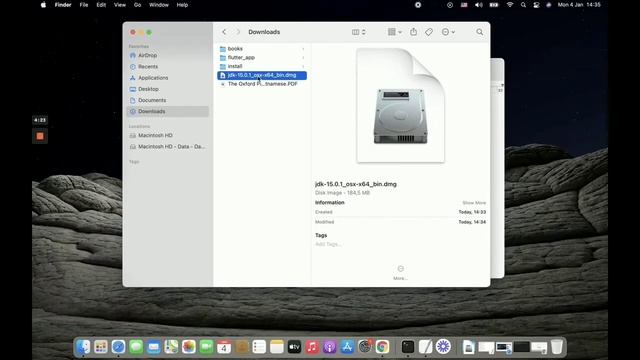
Task: Select Macintosh HD - Data location
Action: [x=168, y=147]
